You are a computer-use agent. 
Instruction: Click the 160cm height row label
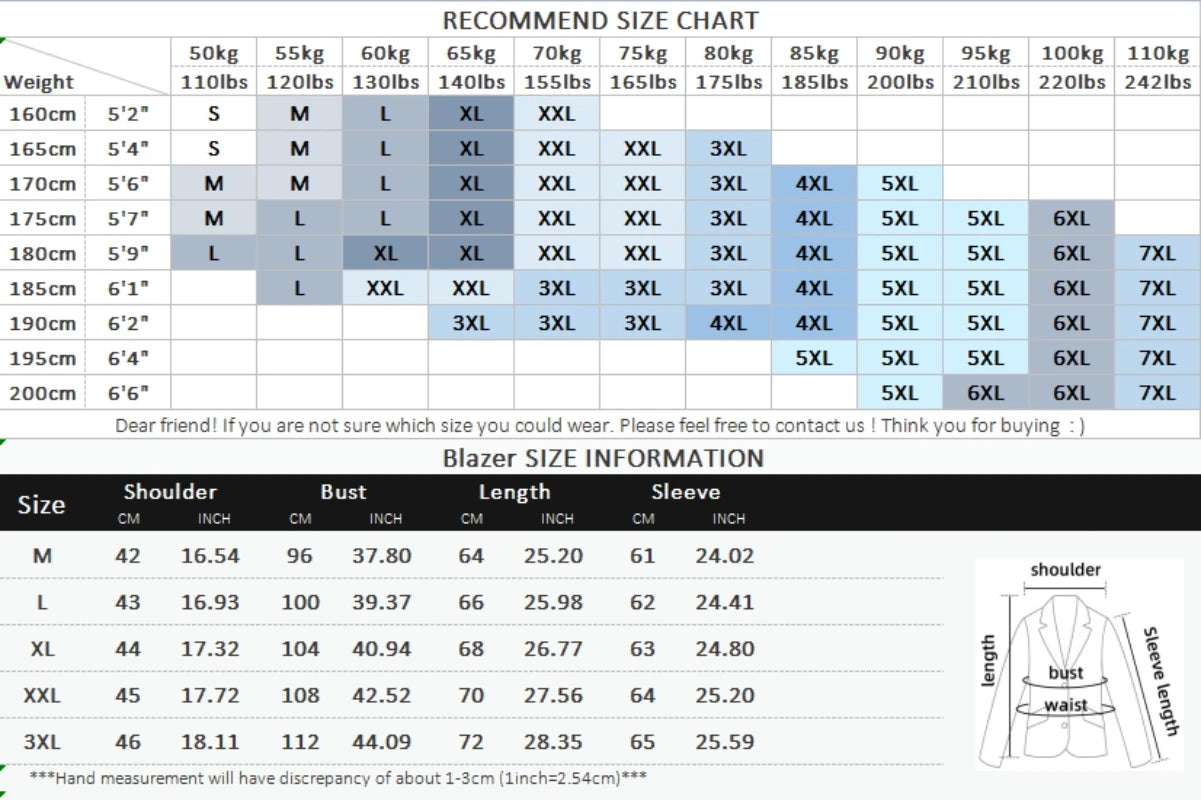pyautogui.click(x=42, y=114)
